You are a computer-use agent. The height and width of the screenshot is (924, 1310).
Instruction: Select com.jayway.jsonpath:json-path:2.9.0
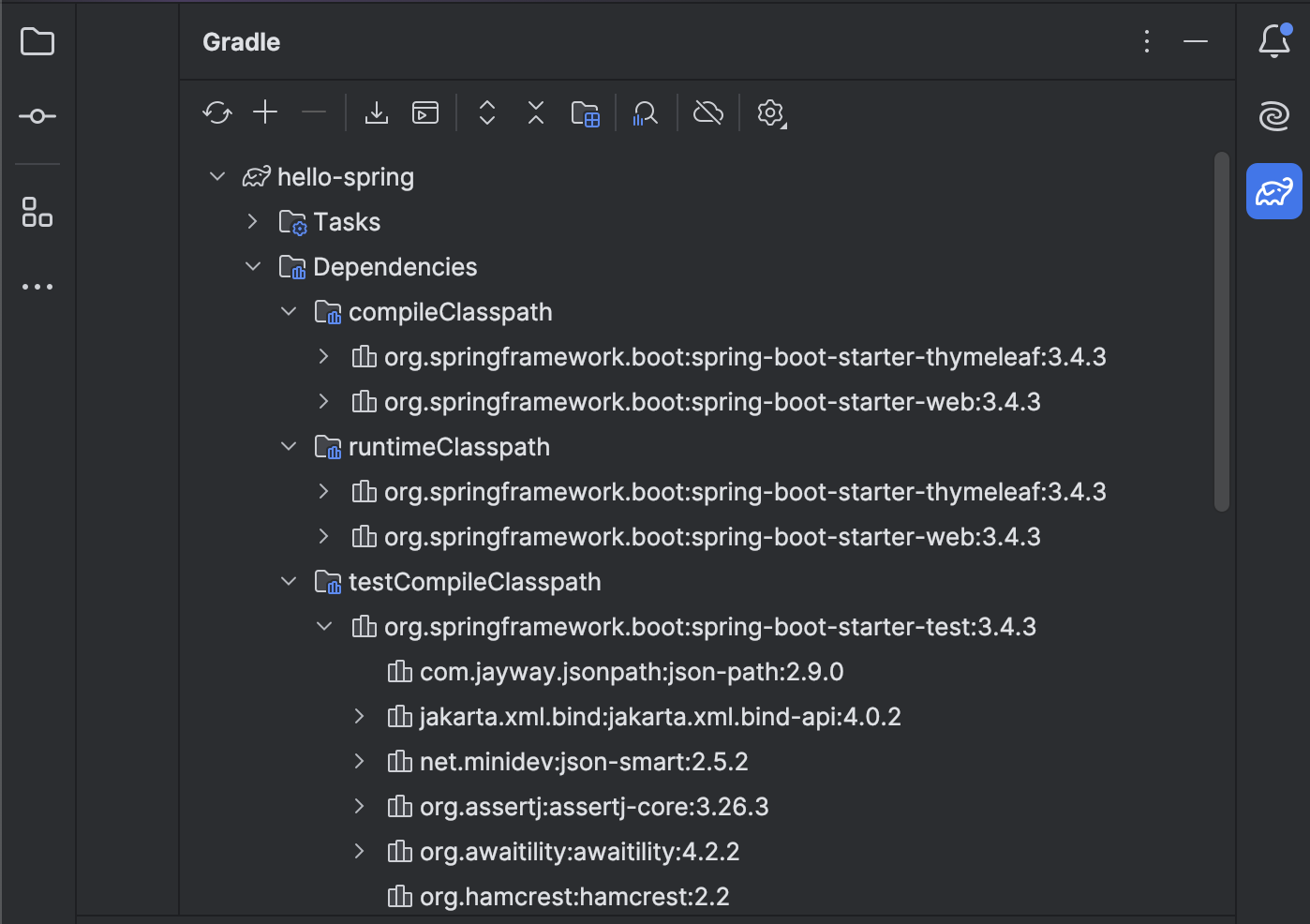pos(632,672)
